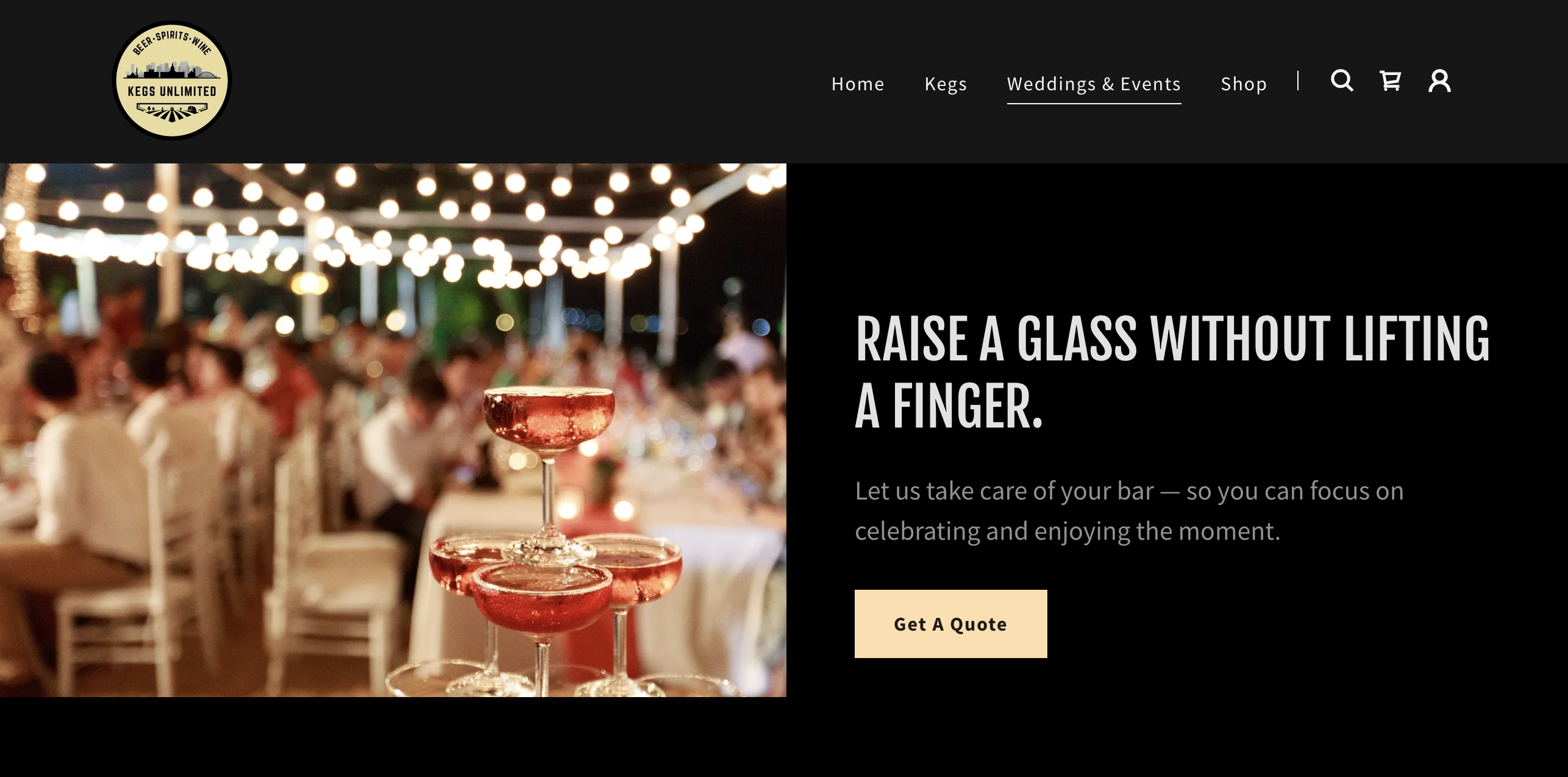This screenshot has height=777, width=1568.
Task: Click the string lights in the photo
Action: (x=390, y=226)
